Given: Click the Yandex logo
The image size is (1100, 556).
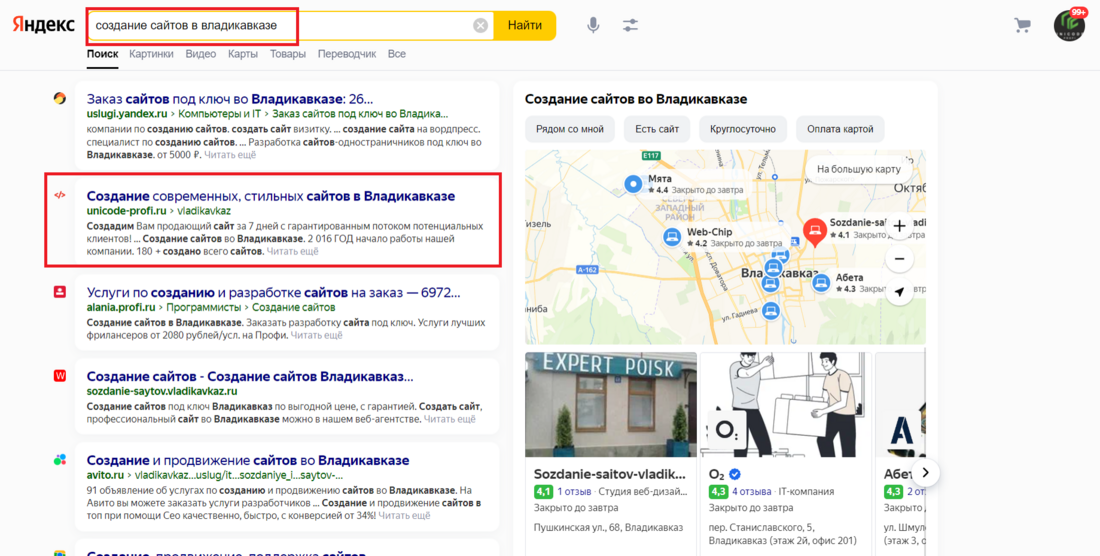Looking at the screenshot, I should [x=43, y=25].
